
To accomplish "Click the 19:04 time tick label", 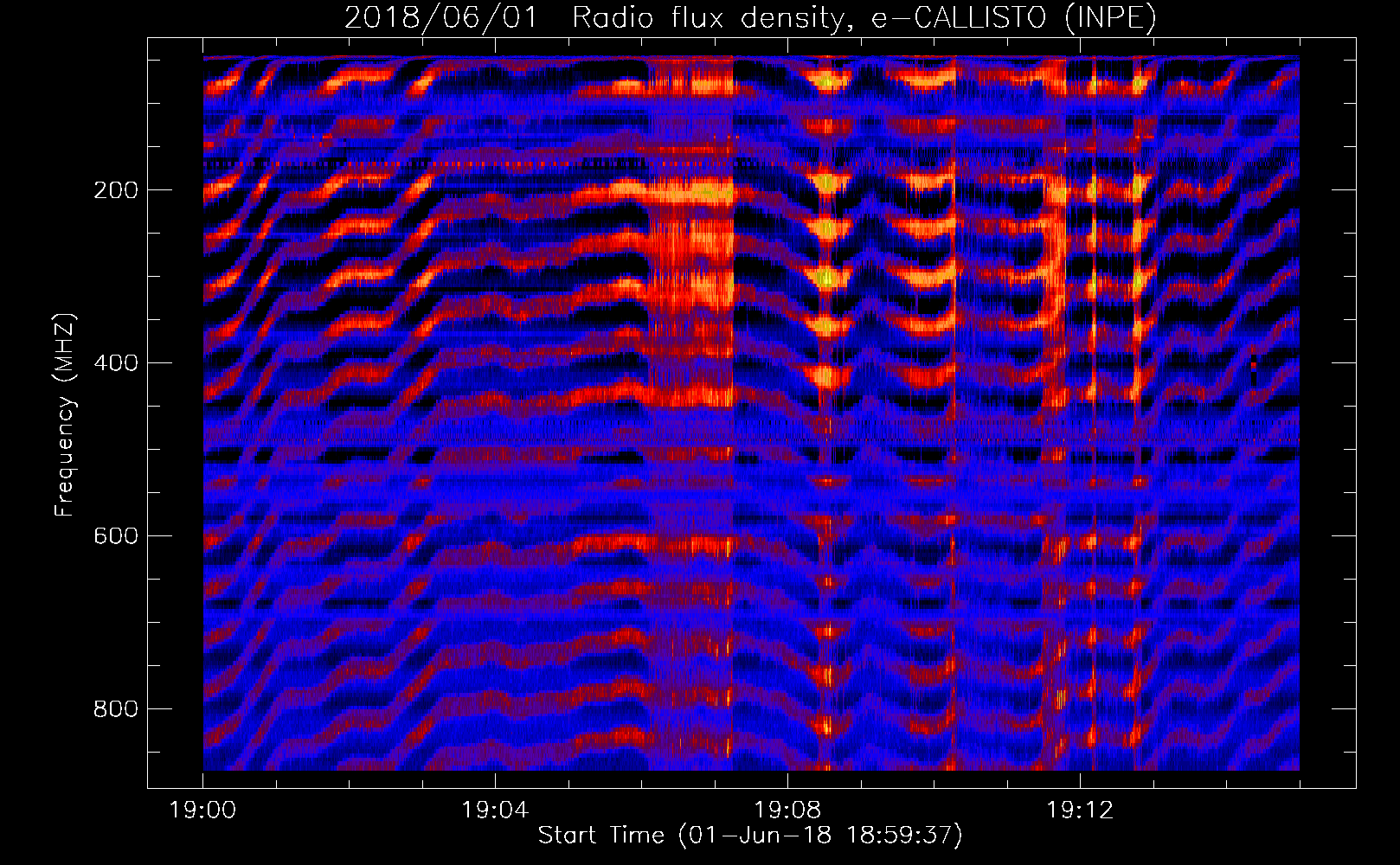I will (495, 811).
